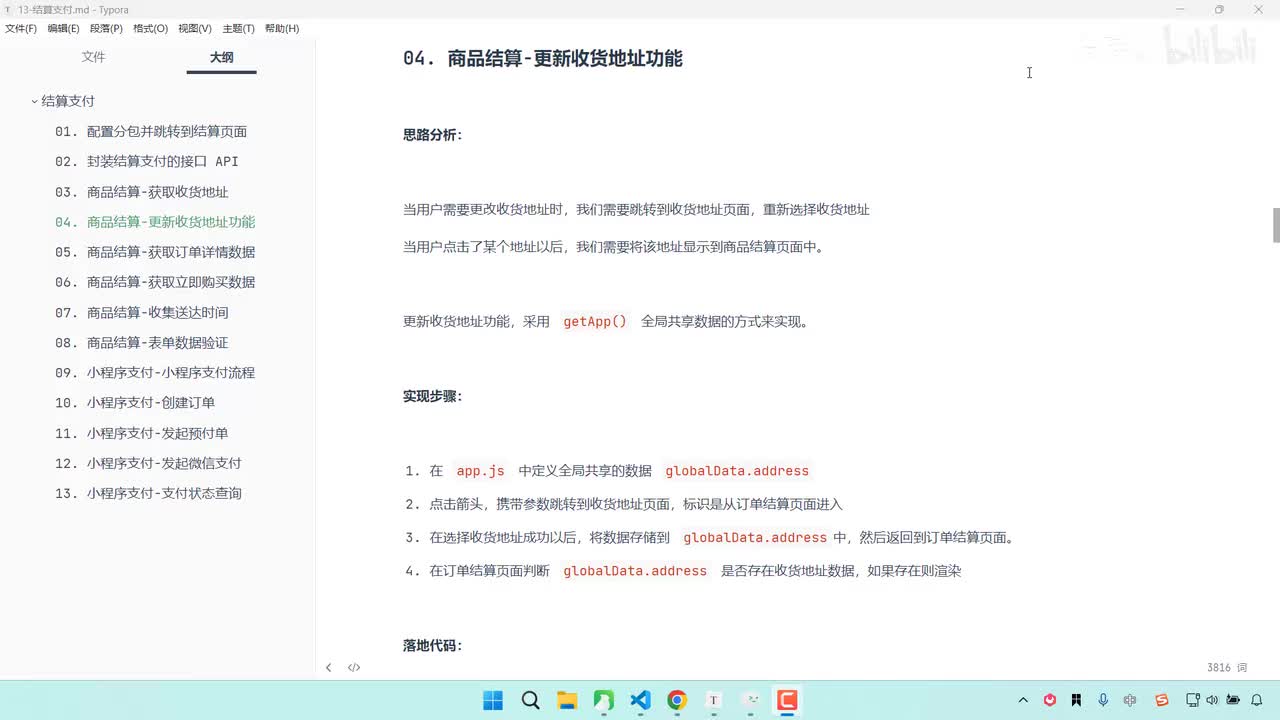
Task: Open Google Chrome from taskbar
Action: coord(677,700)
